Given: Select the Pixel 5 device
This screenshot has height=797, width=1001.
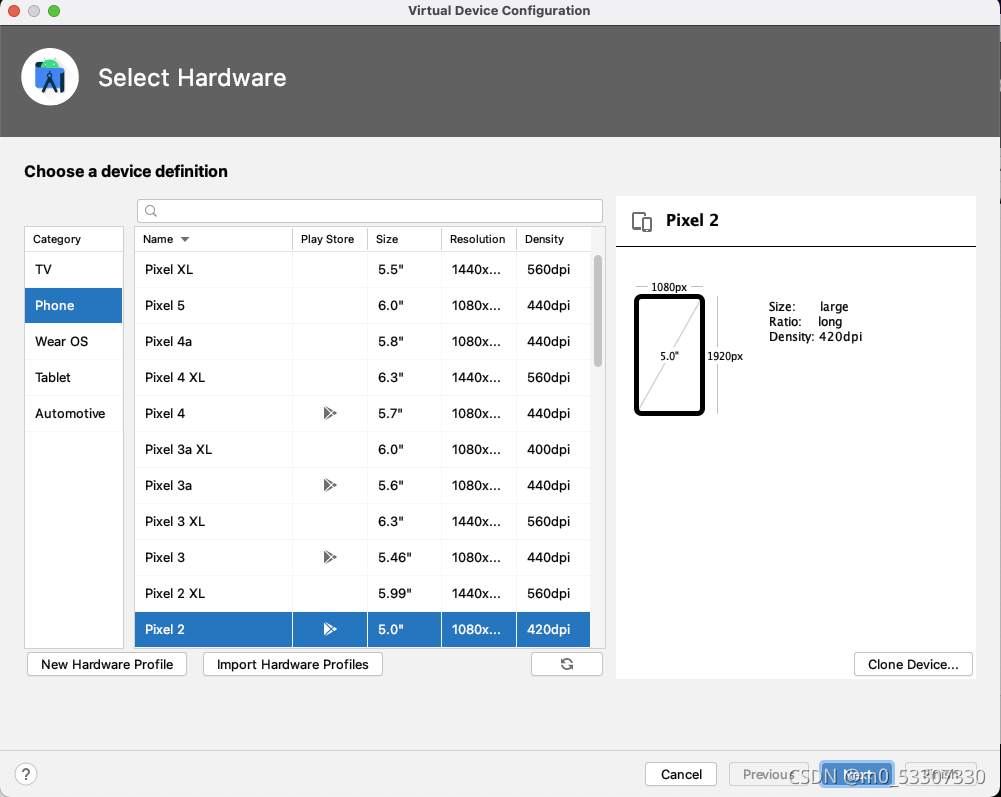Looking at the screenshot, I should [363, 305].
